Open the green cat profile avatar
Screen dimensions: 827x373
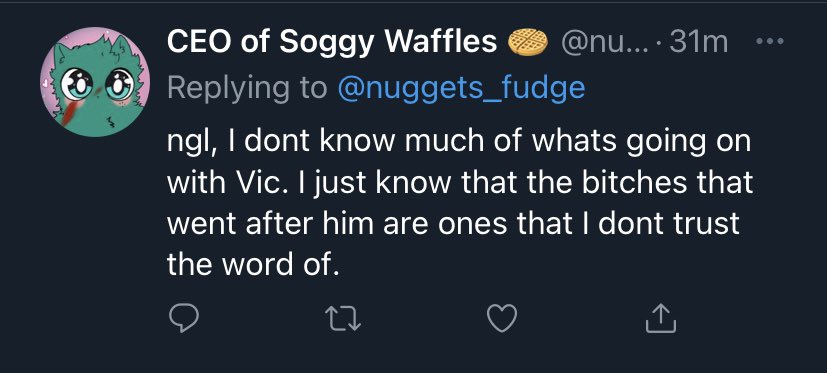[x=94, y=82]
